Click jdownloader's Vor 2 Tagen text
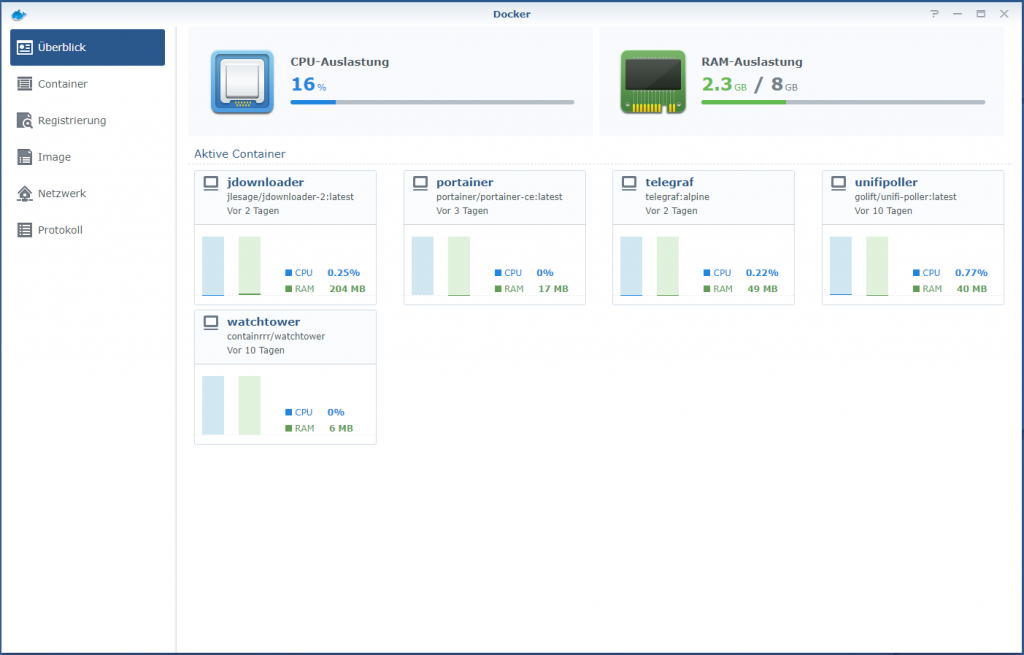Viewport: 1024px width, 655px height. (253, 211)
